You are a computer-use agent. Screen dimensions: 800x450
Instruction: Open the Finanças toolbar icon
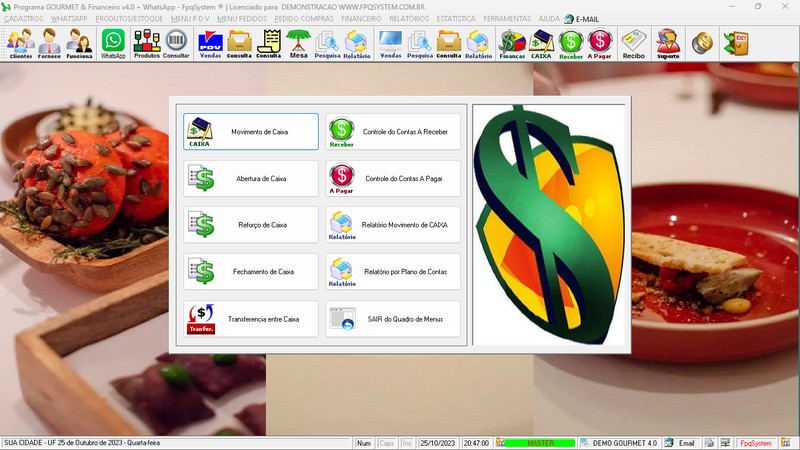[x=512, y=43]
